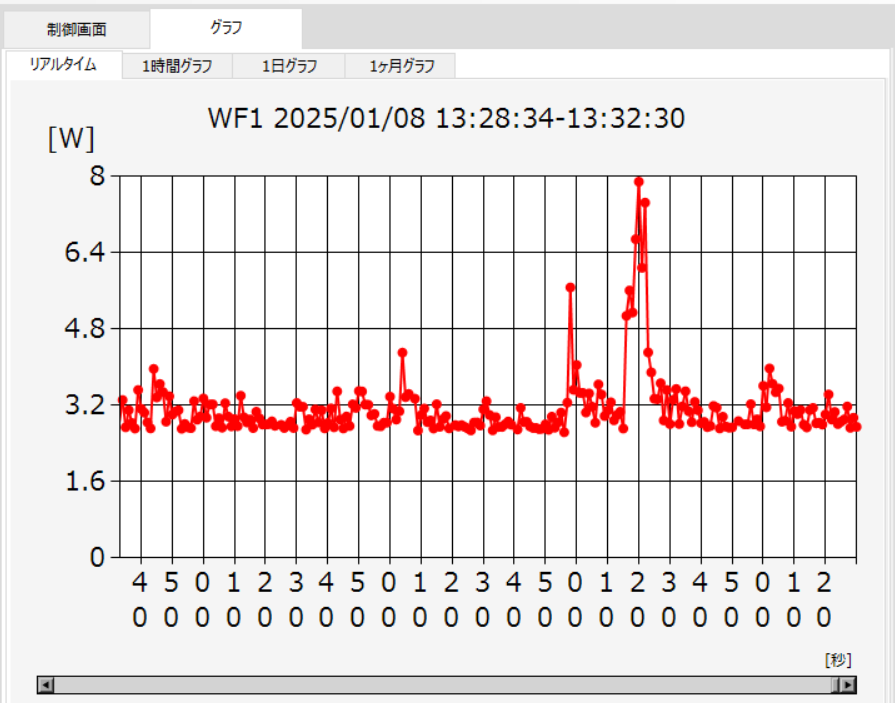
Task: Click the 0 label on Y-axis
Action: pyautogui.click(x=99, y=557)
